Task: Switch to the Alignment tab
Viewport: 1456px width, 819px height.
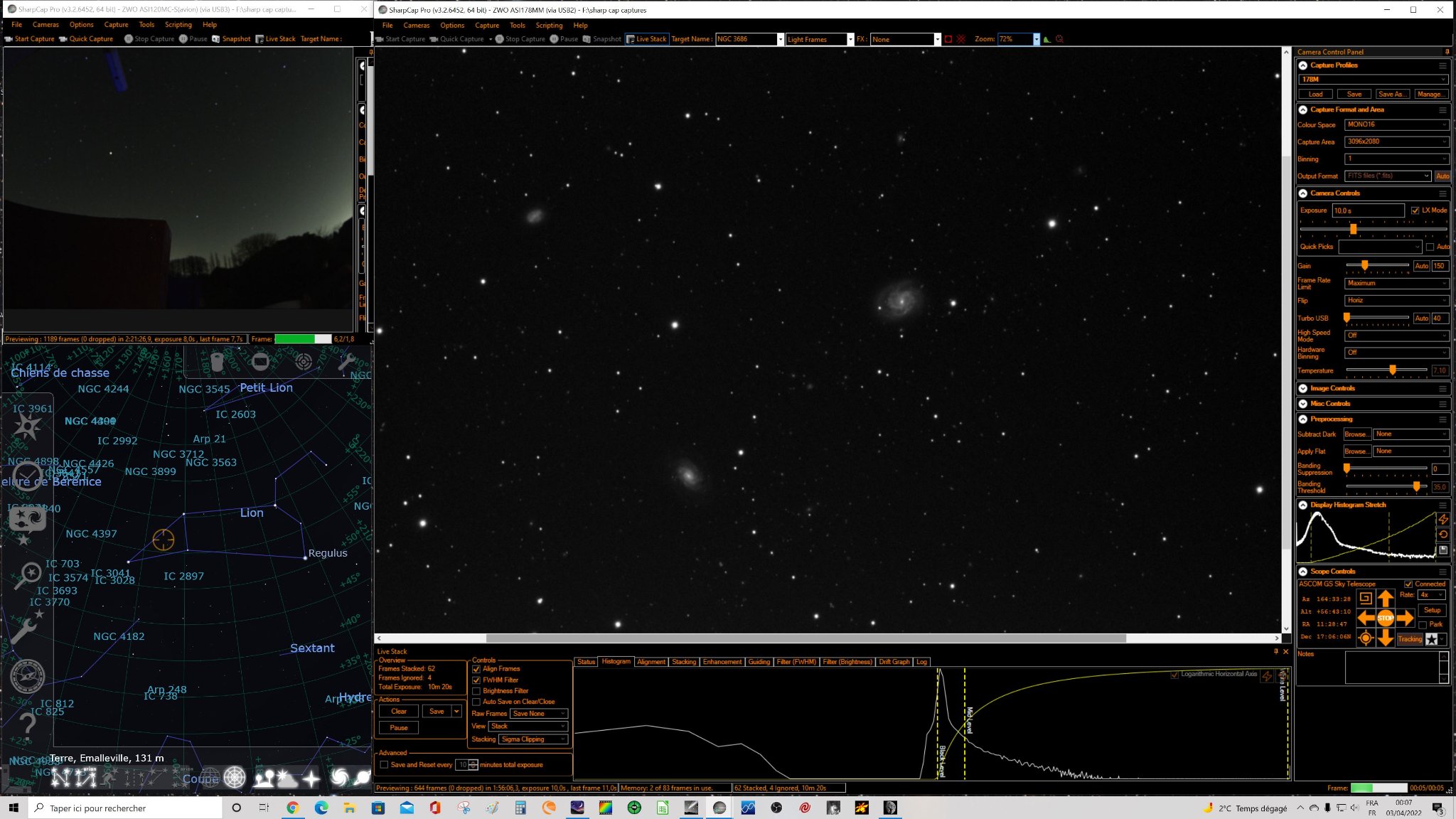Action: [651, 662]
